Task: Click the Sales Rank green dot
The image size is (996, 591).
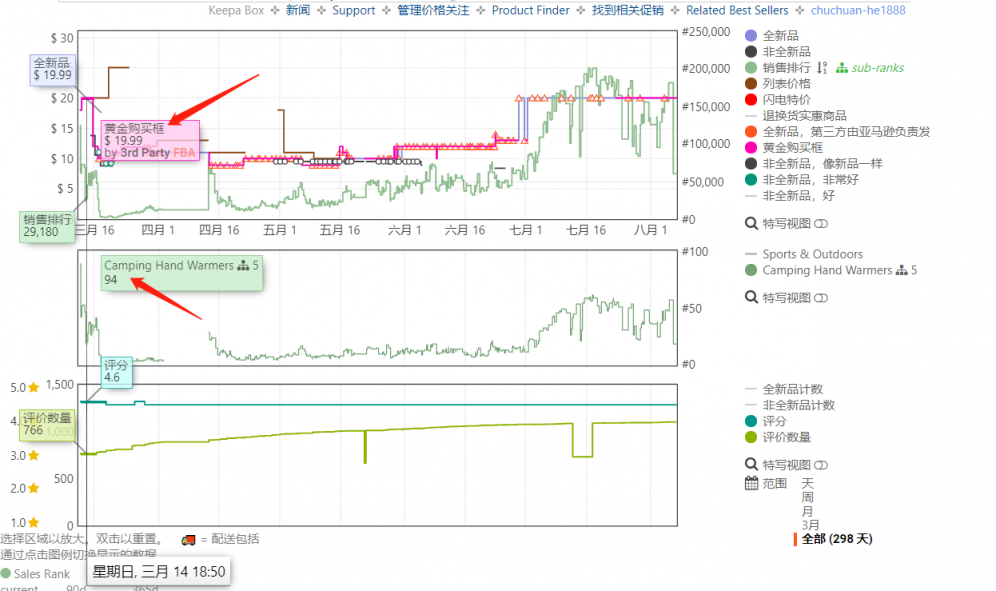Action: pyautogui.click(x=6, y=573)
